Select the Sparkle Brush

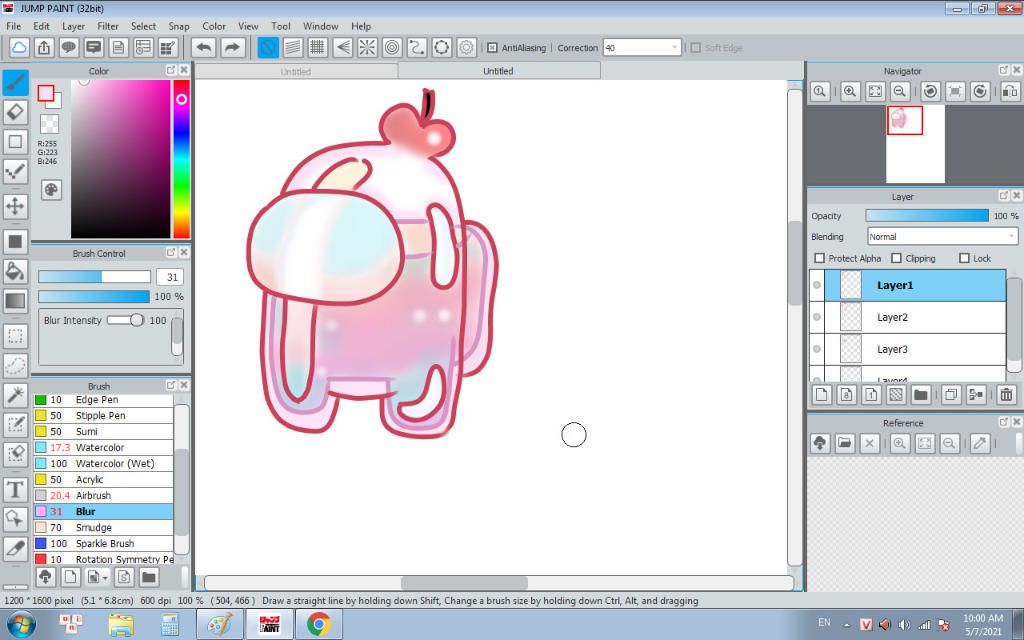click(103, 543)
